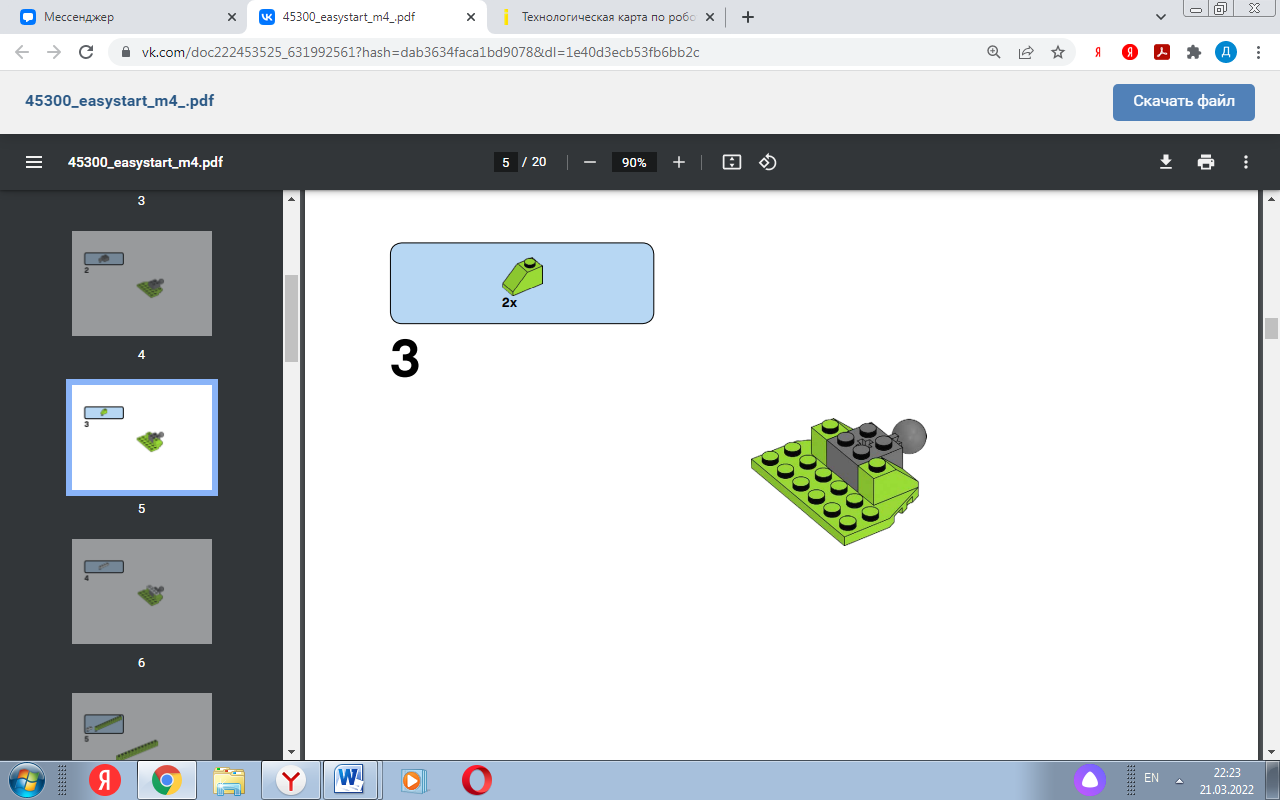Click the thumbnail panel scrollbar handle
1280x800 pixels.
tap(291, 318)
